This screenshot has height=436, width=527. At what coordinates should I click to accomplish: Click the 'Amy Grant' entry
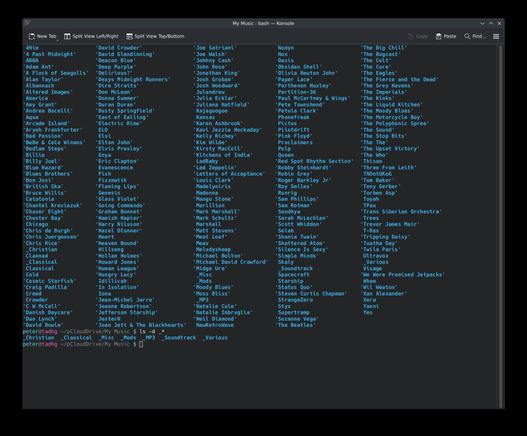pyautogui.click(x=40, y=105)
